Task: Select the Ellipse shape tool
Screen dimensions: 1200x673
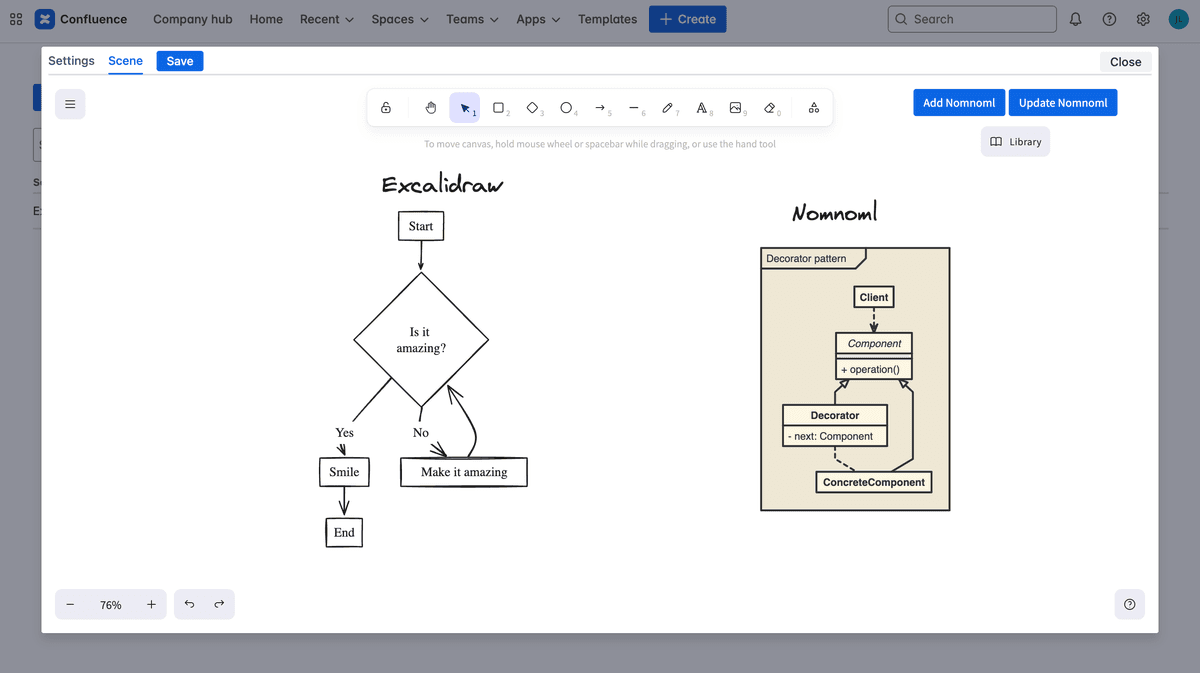Action: (566, 108)
